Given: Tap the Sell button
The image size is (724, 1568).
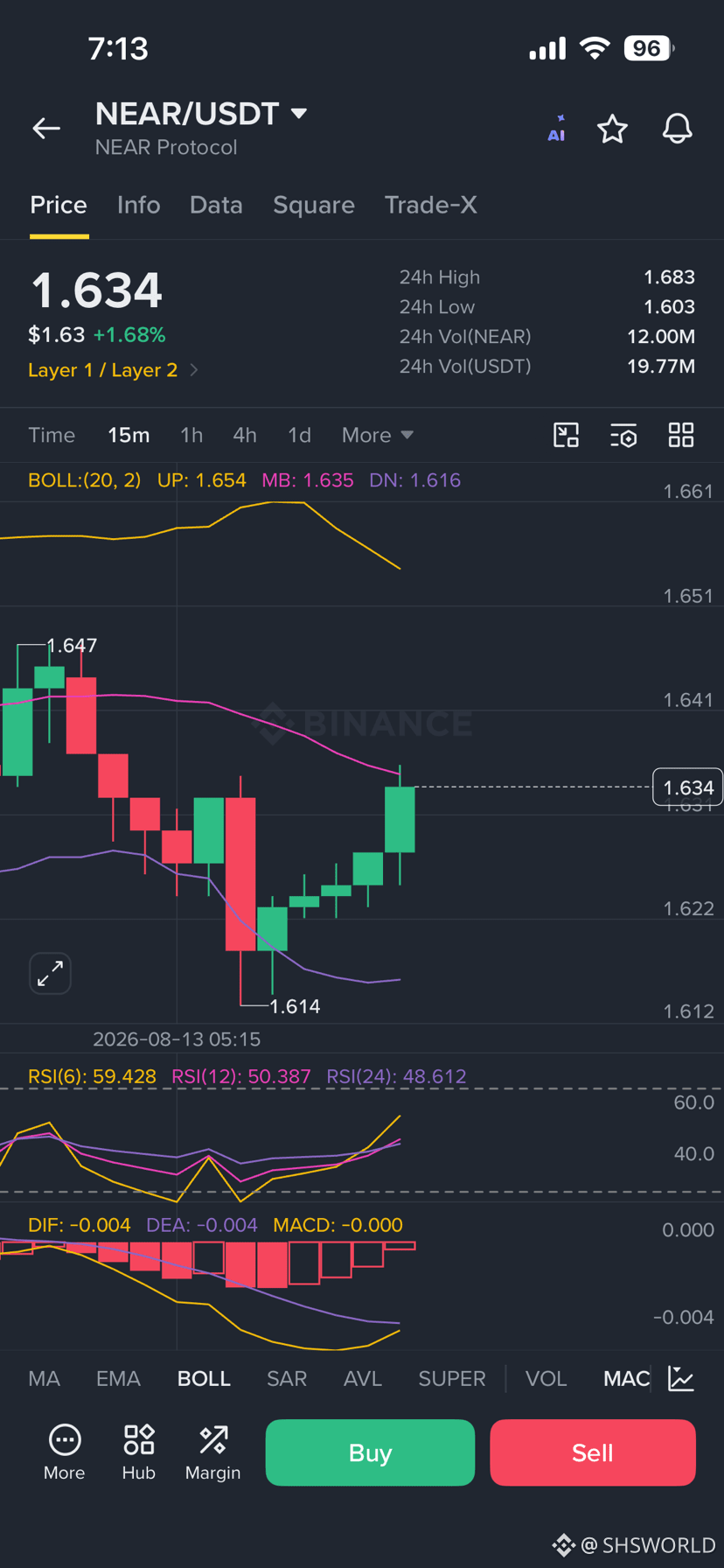Looking at the screenshot, I should click(x=593, y=1452).
